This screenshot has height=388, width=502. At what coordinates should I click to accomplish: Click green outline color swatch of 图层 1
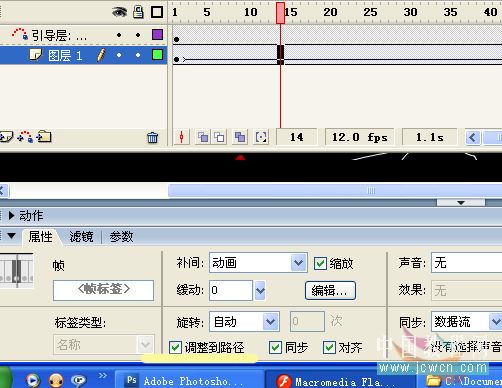click(157, 55)
